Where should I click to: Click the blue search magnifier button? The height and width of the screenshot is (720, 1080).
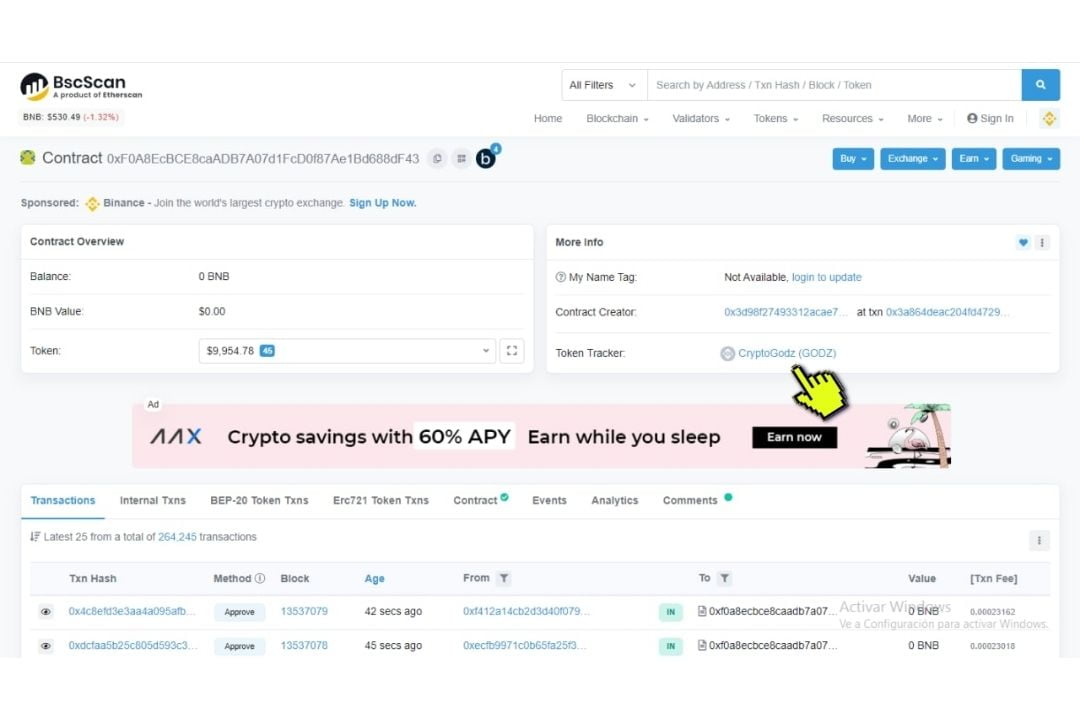[x=1040, y=85]
